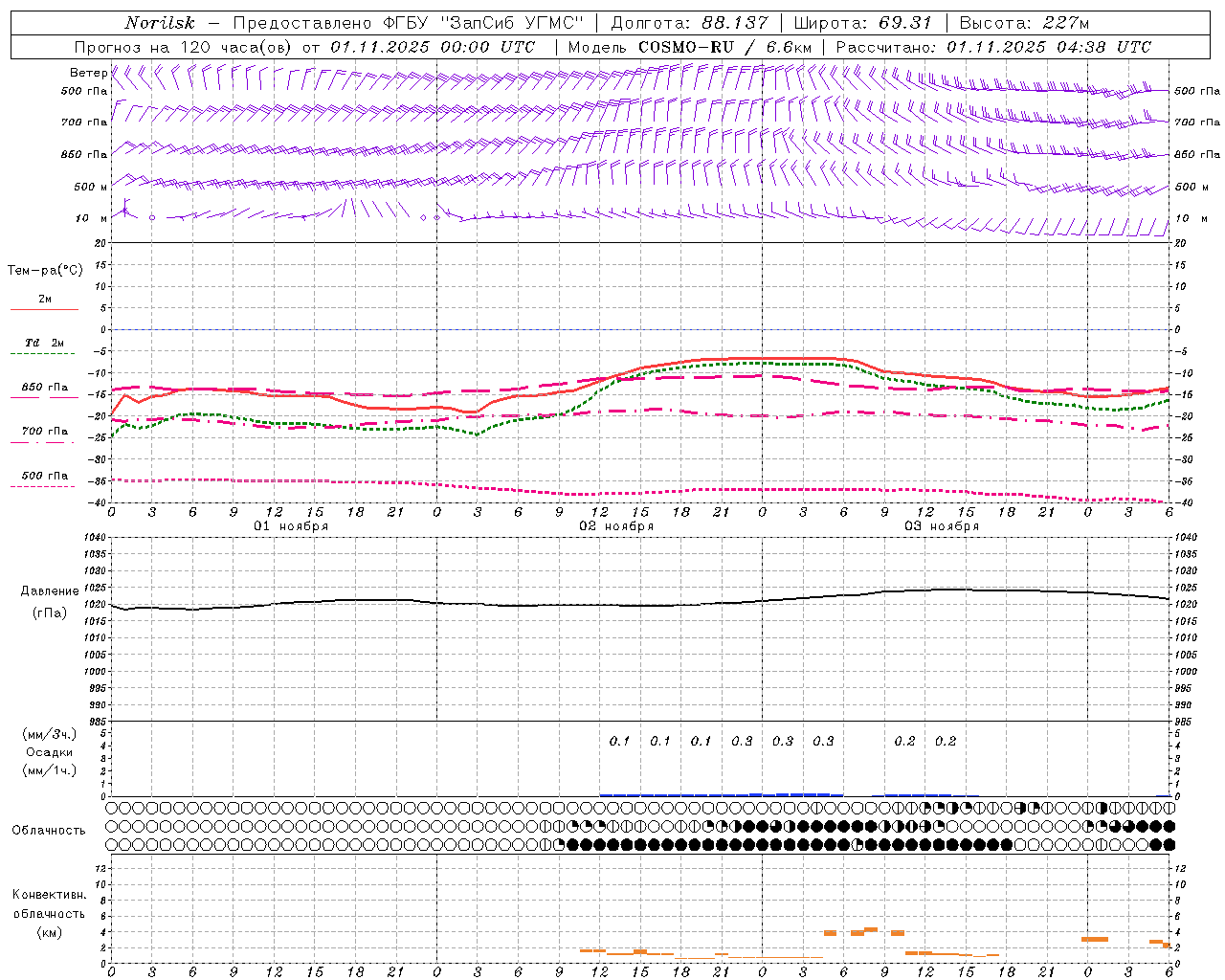Click calculation time "Рассчитано: 01.11.2025 04:38 UTC"

click(994, 47)
